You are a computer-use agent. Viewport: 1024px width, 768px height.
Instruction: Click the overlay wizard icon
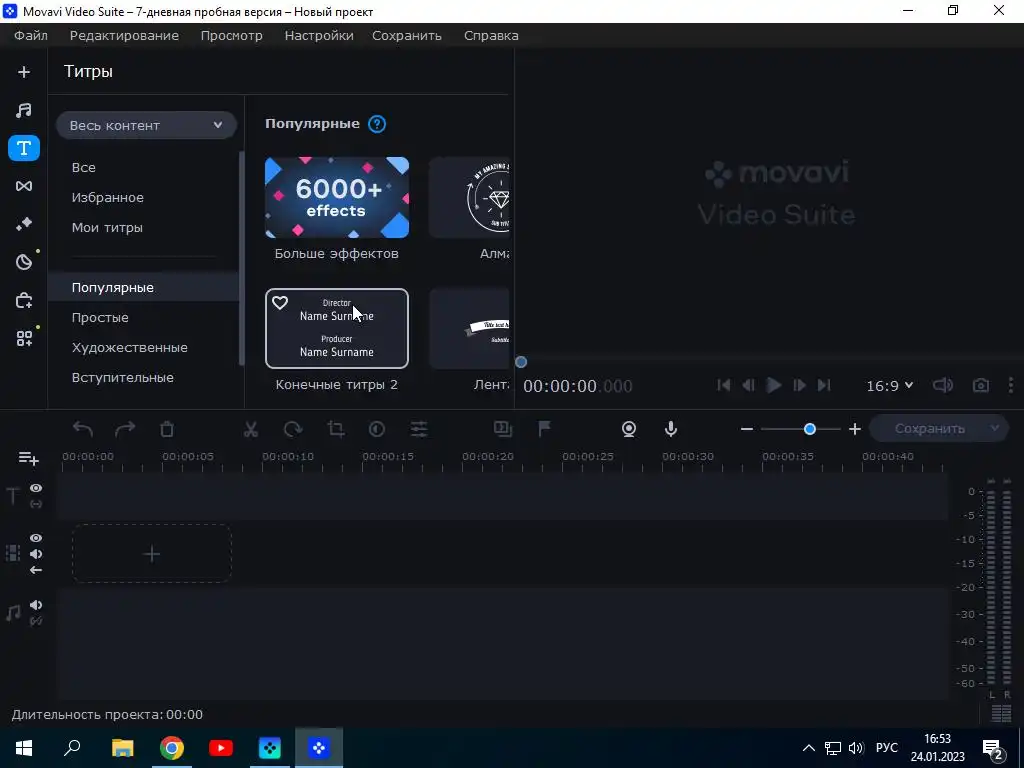tap(503, 428)
